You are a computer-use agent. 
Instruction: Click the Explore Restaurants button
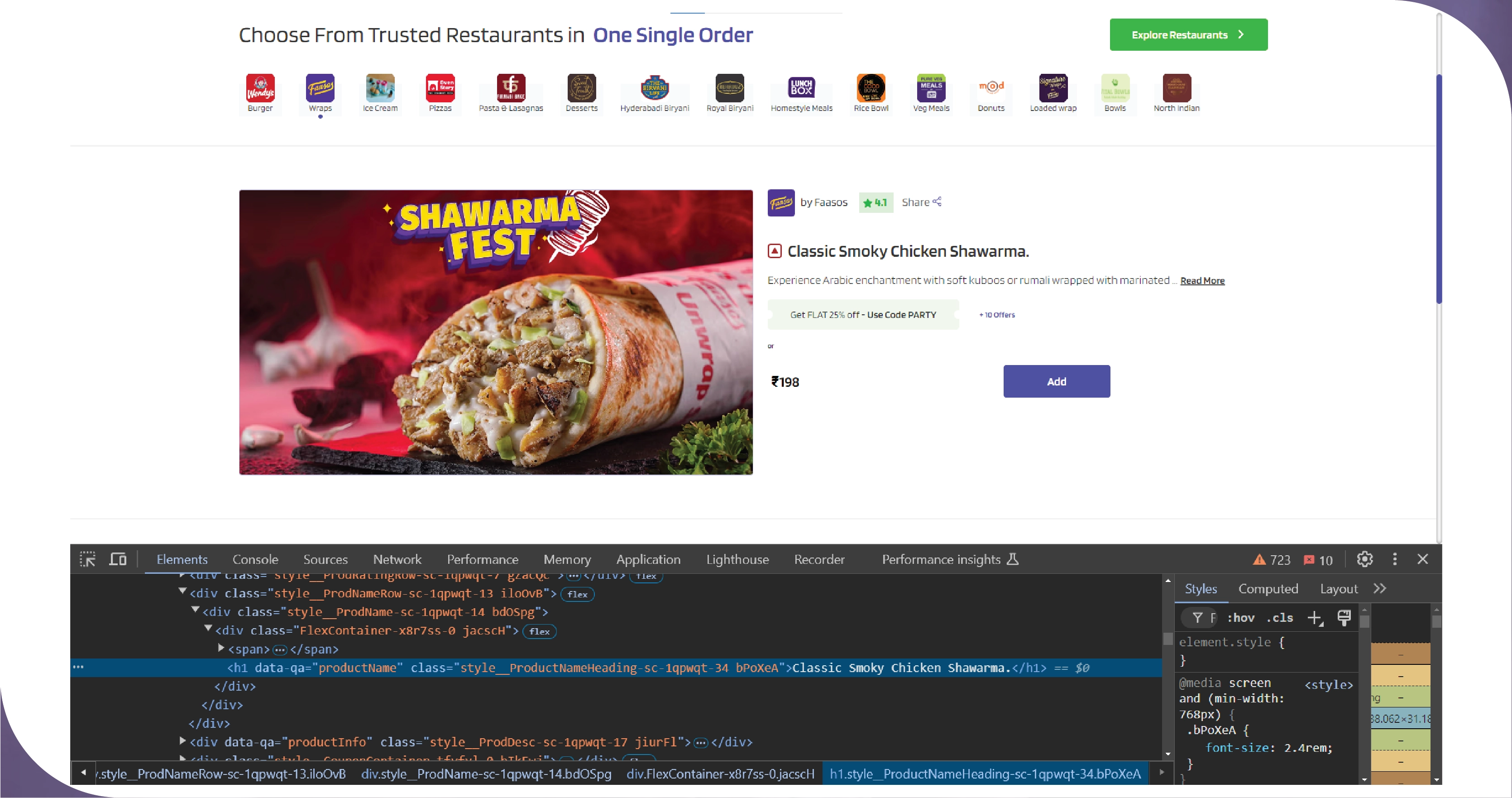(1188, 34)
